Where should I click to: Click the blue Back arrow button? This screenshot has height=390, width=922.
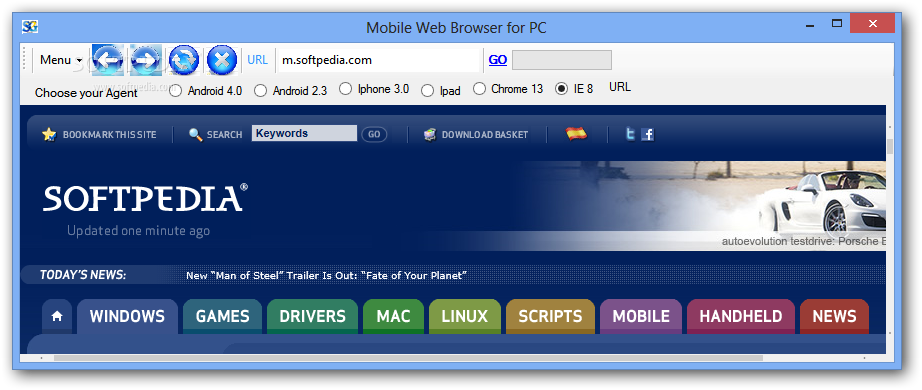(x=108, y=60)
